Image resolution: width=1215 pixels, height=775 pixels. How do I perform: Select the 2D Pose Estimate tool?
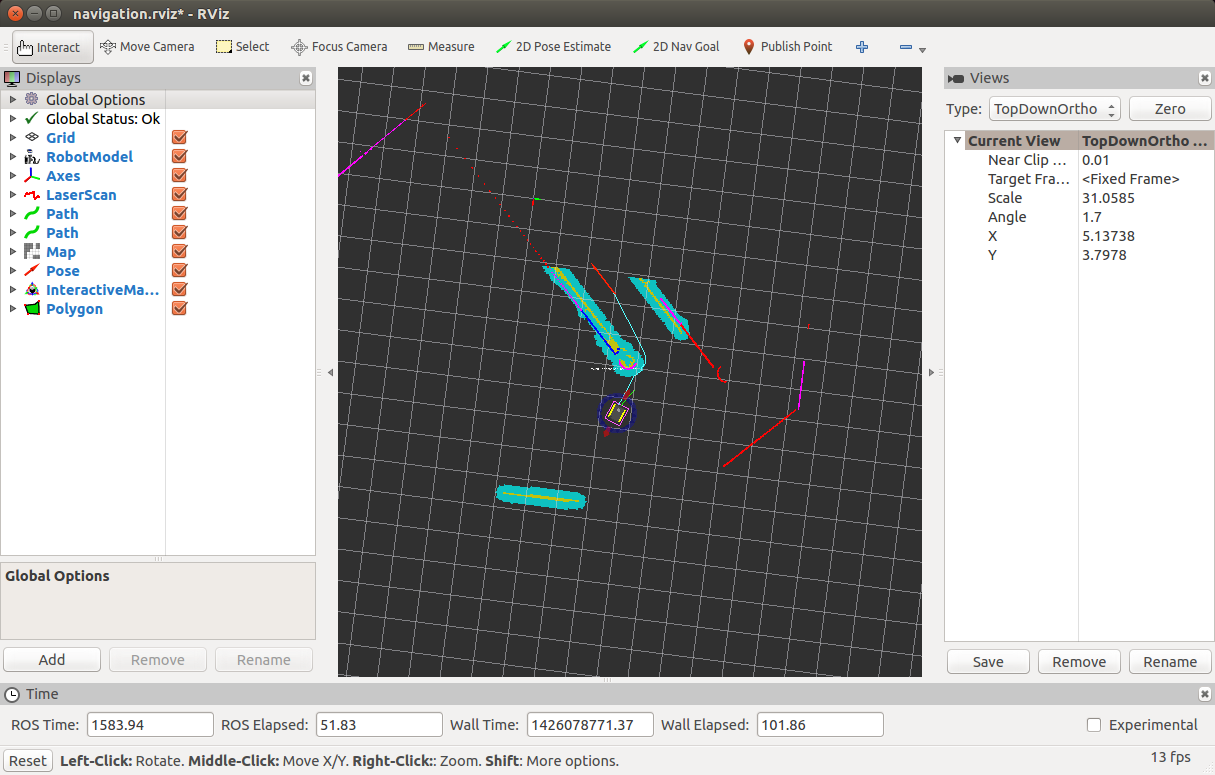click(553, 47)
